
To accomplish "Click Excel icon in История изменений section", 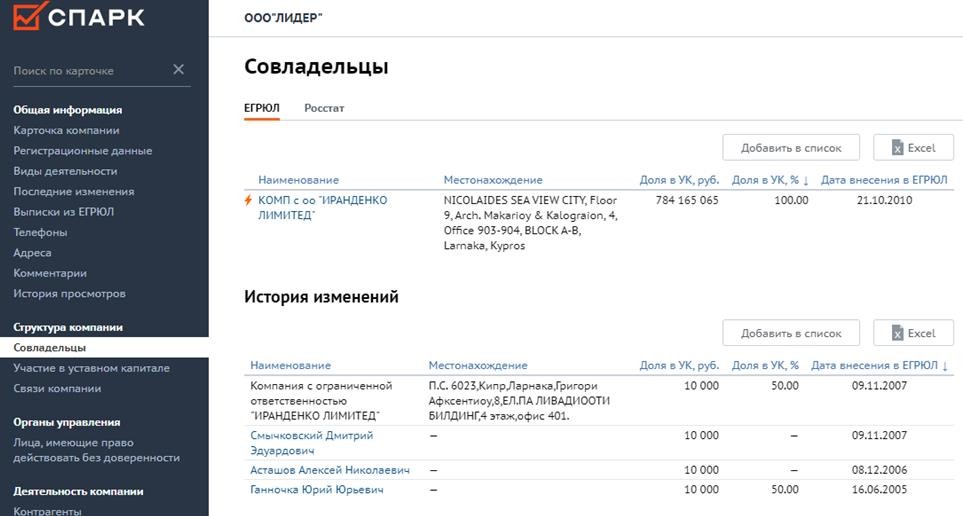I will pyautogui.click(x=897, y=334).
